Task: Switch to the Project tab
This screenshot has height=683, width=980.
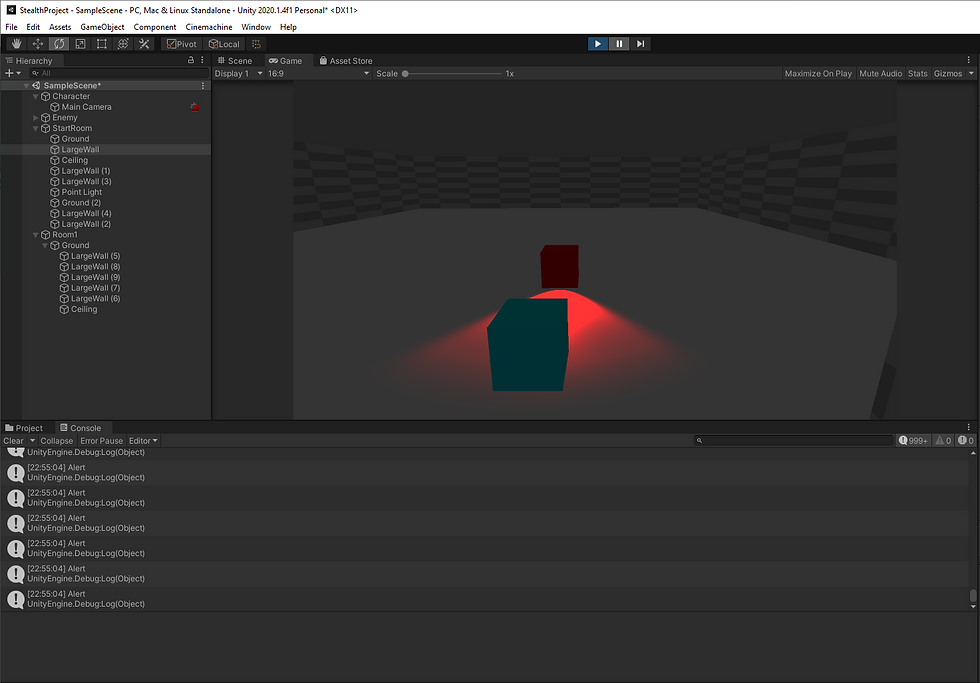Action: tap(24, 428)
